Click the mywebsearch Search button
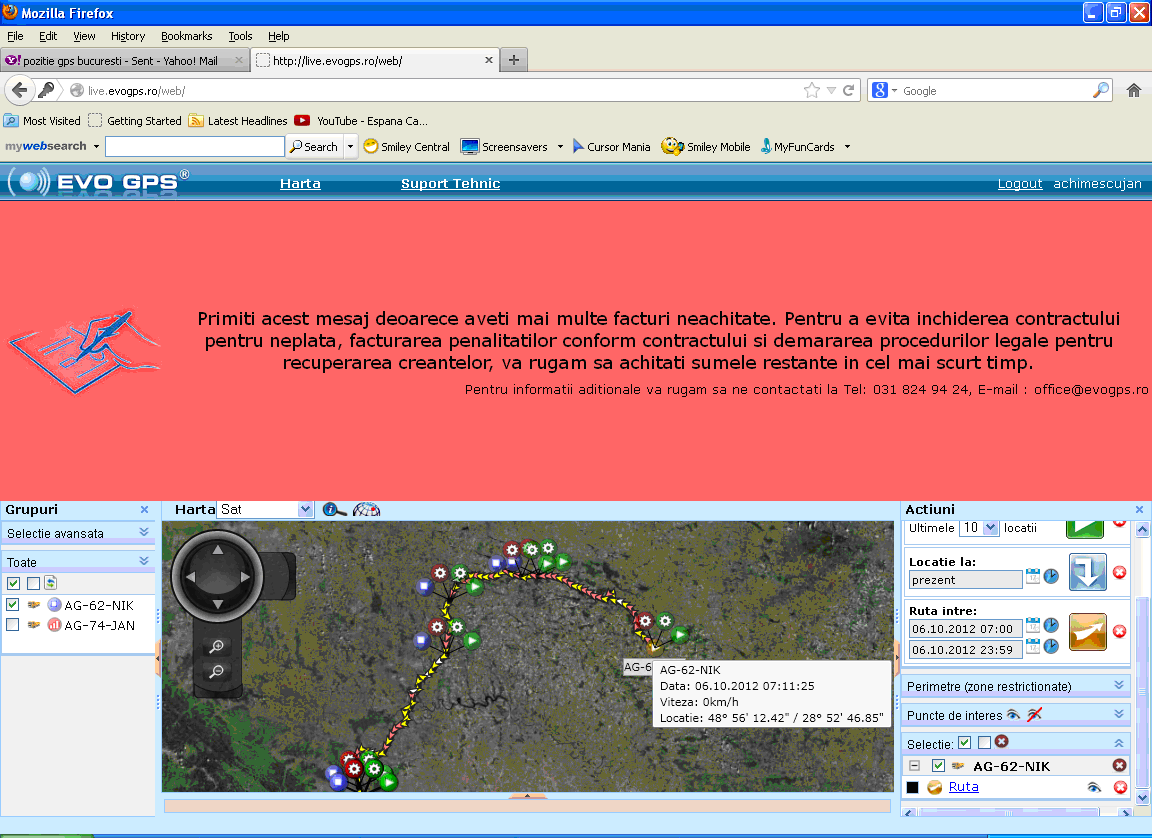The width and height of the screenshot is (1152, 838). coord(314,147)
